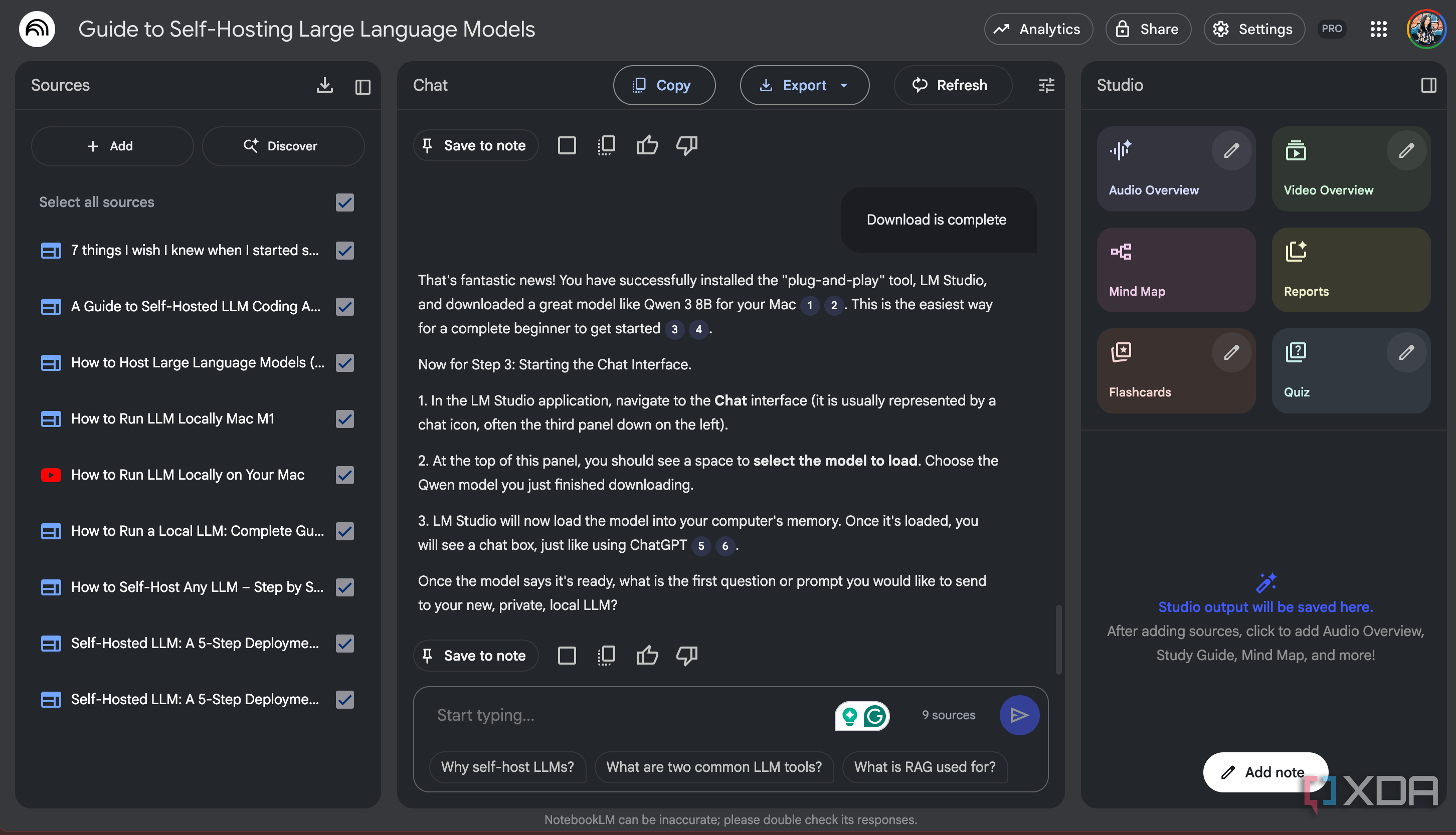Open the Mind Map tile
Screen dimensions: 1456x835
[1176, 270]
